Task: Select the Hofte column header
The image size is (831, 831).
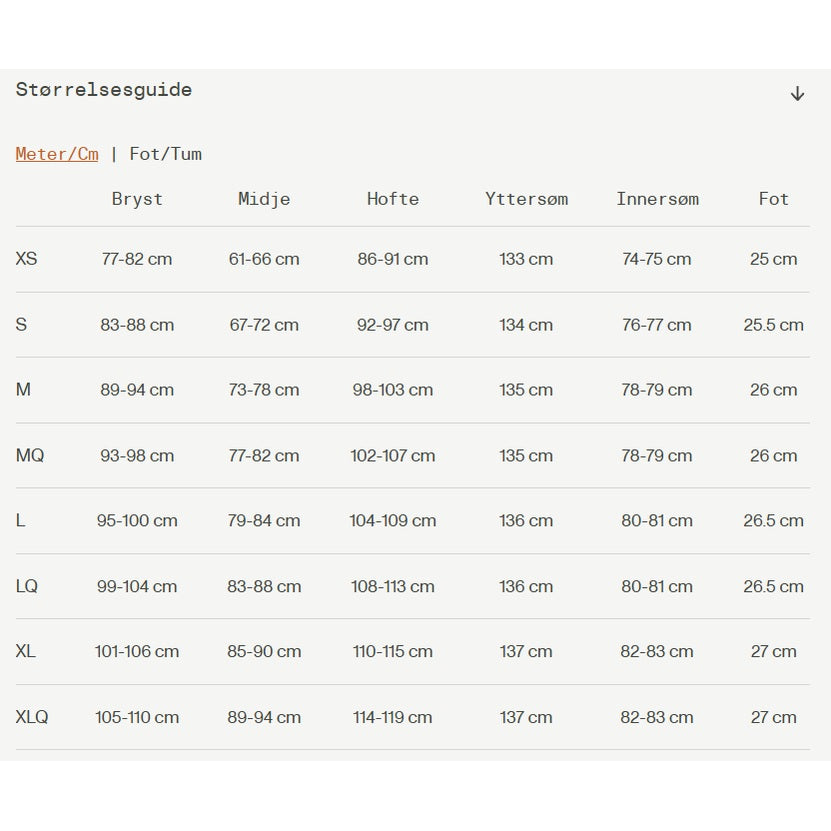Action: click(x=393, y=199)
